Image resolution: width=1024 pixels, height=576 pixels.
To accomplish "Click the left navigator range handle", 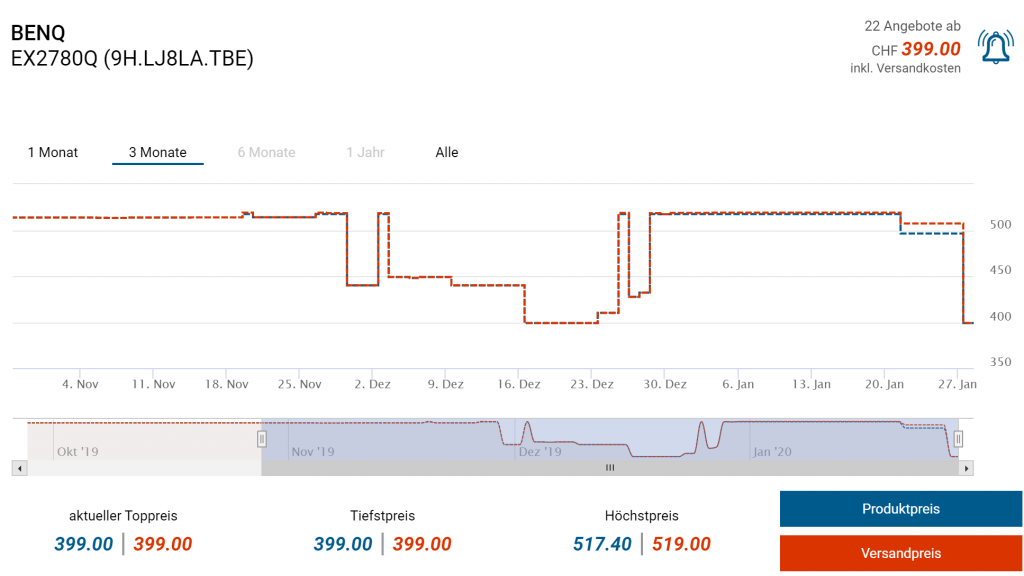I will click(x=262, y=438).
